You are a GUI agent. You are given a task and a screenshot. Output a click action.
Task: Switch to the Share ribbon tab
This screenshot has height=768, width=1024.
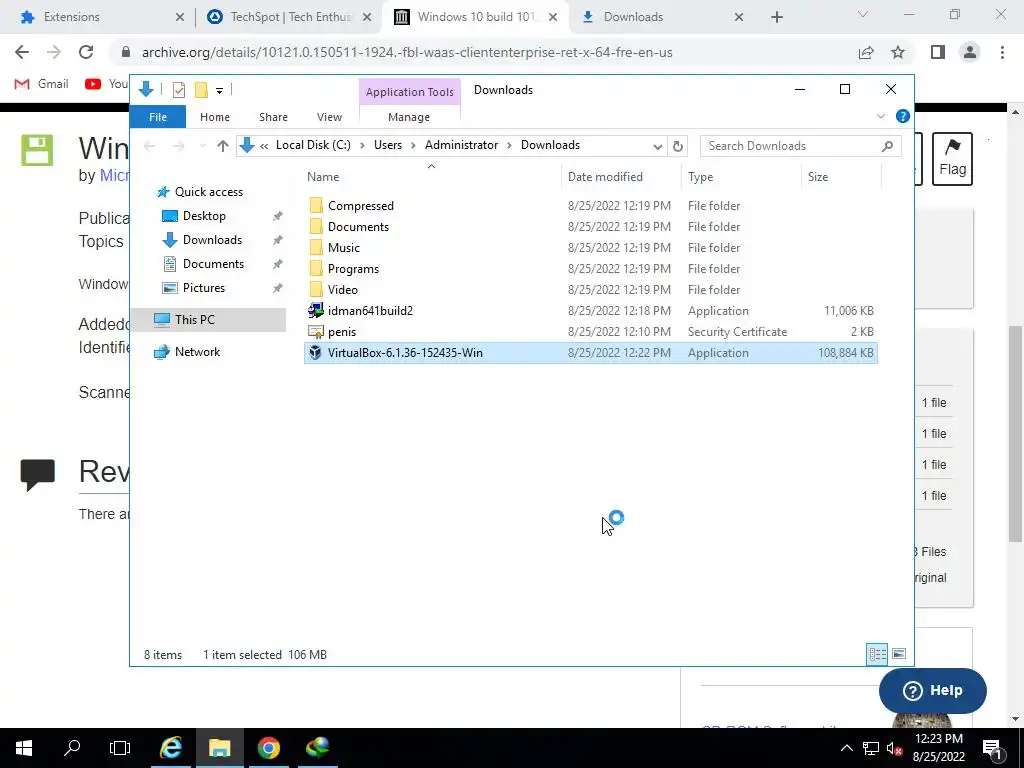(x=273, y=117)
